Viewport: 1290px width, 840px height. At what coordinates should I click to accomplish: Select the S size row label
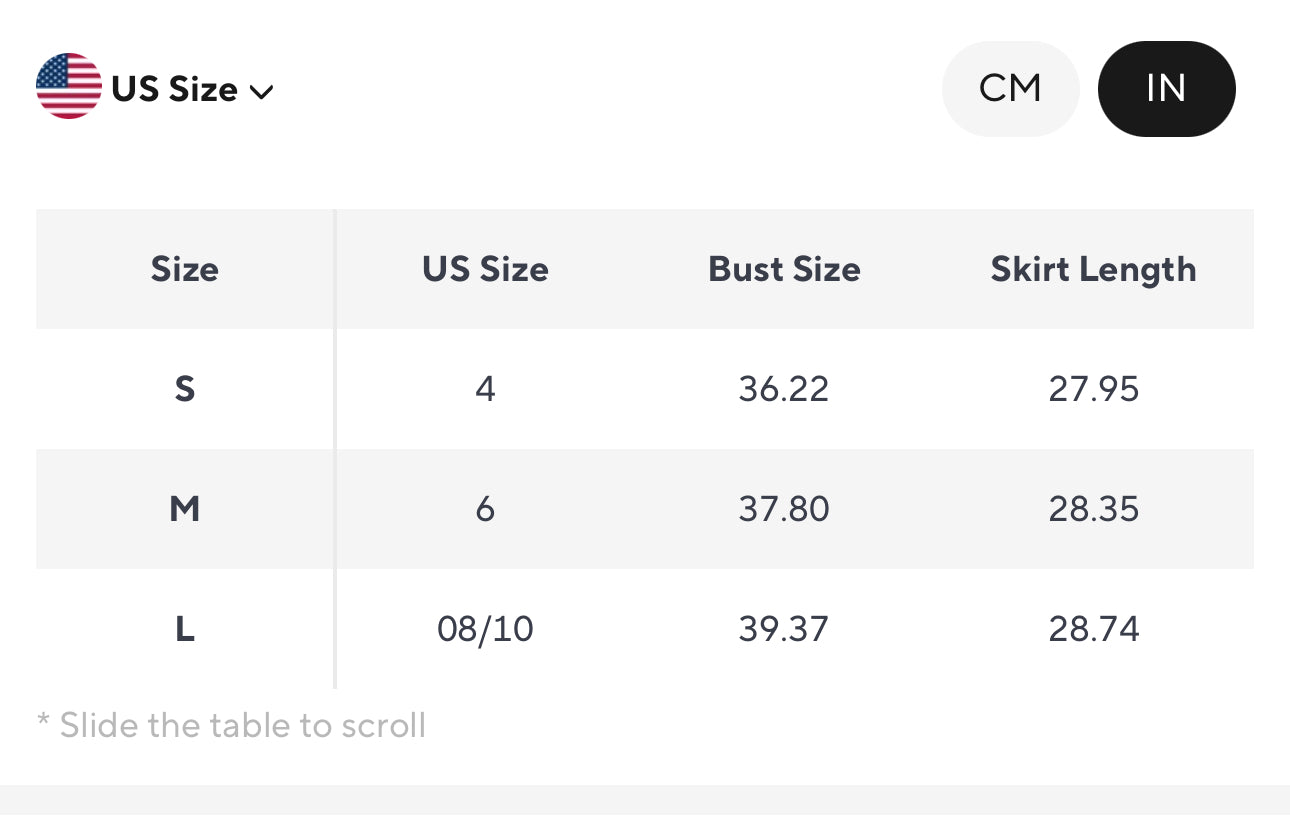(185, 389)
